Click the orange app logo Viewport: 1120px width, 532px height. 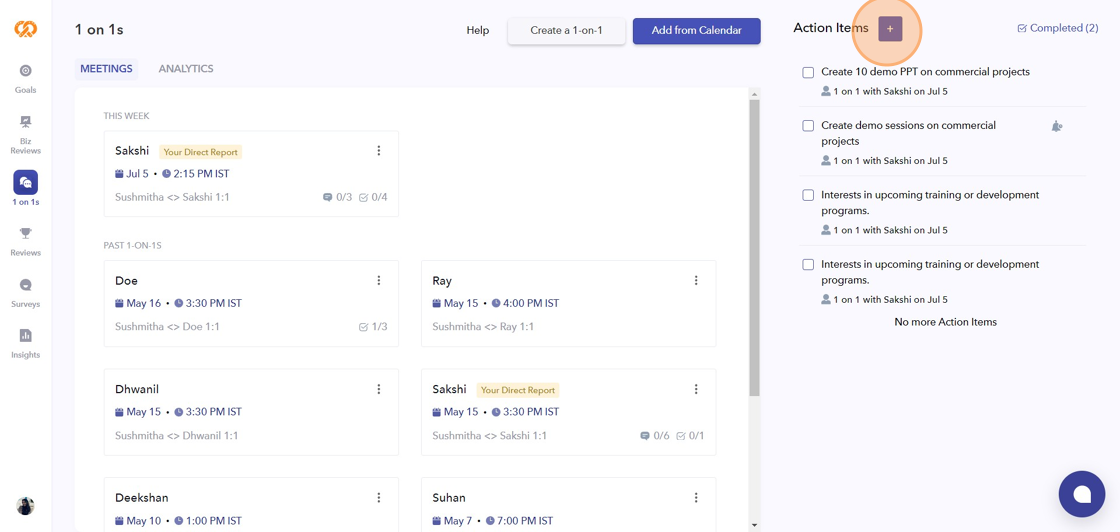click(x=26, y=29)
